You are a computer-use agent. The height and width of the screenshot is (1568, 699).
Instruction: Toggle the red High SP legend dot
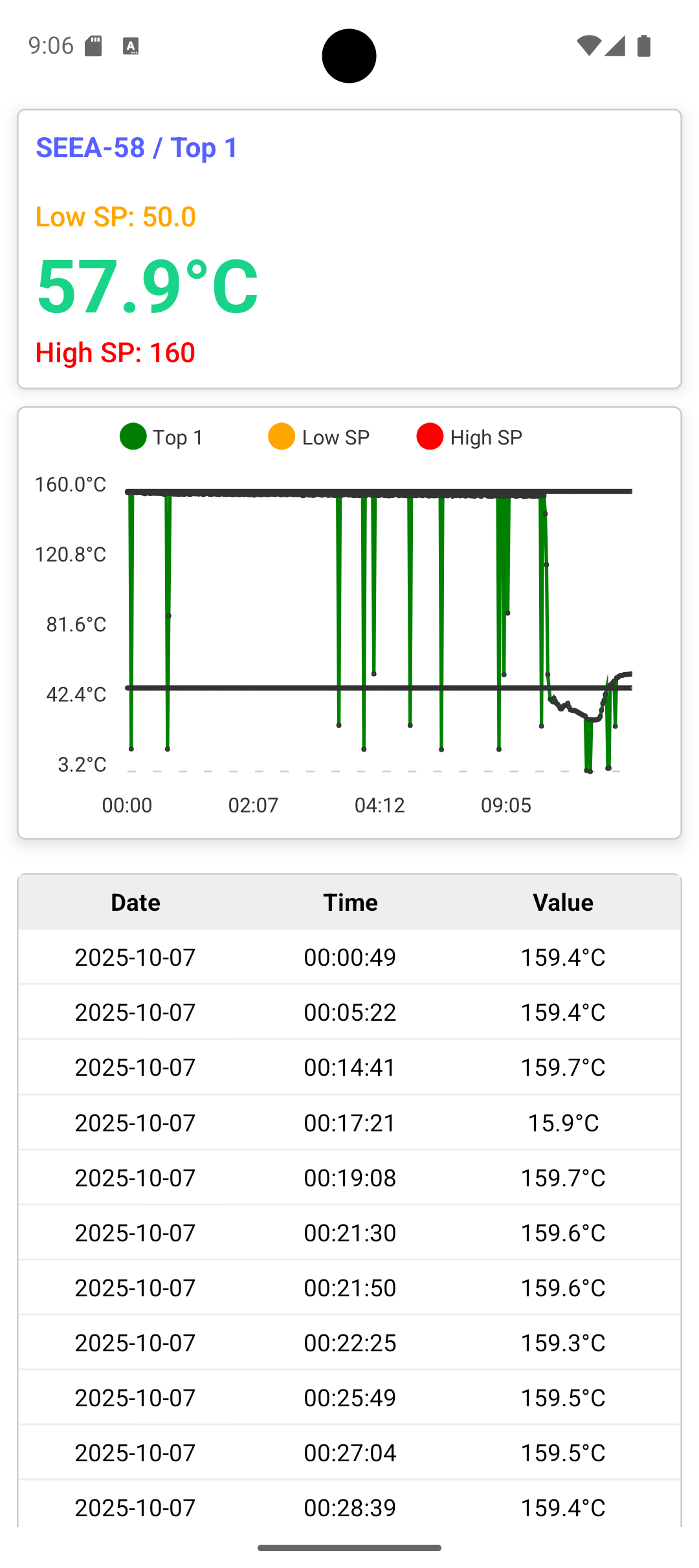[x=430, y=437]
